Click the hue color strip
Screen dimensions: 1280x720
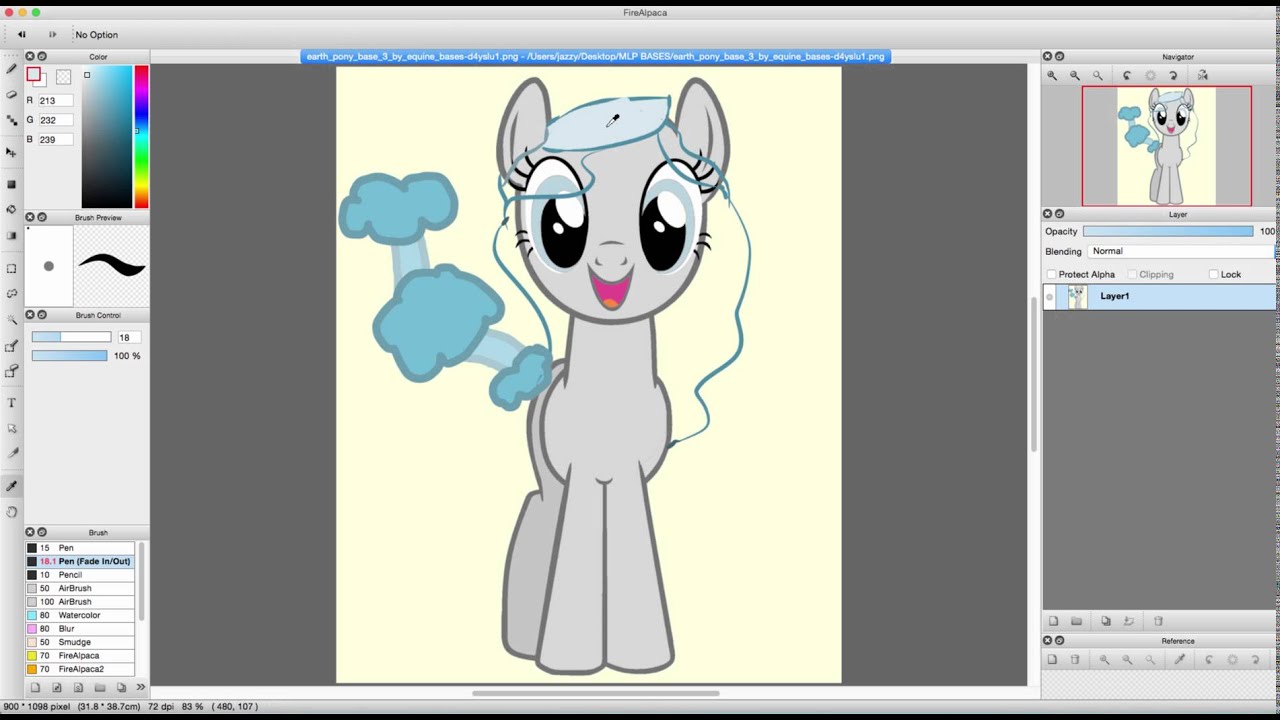click(x=141, y=137)
